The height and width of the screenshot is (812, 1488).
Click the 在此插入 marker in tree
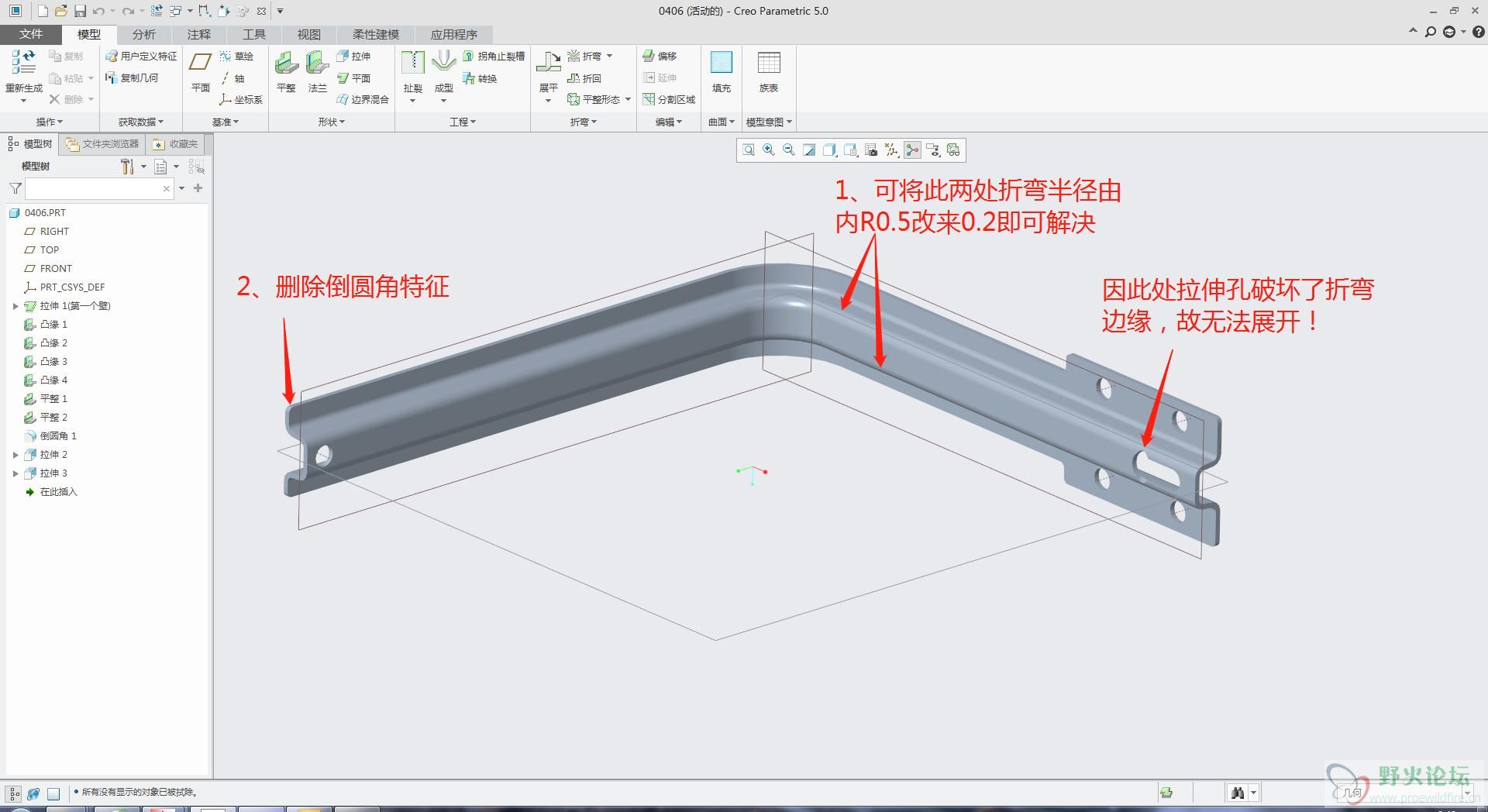[51, 492]
